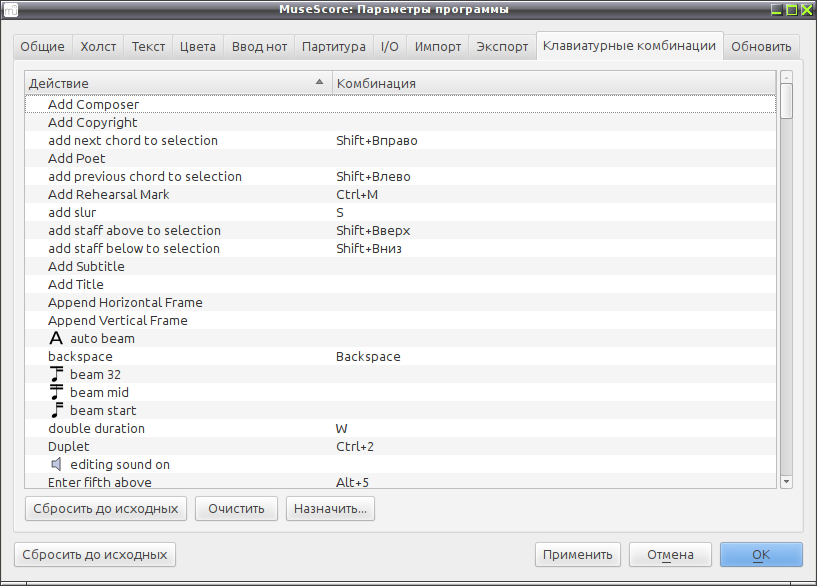817x586 pixels.
Task: Click the bottom-left Сбросить до исходных button
Action: point(95,555)
